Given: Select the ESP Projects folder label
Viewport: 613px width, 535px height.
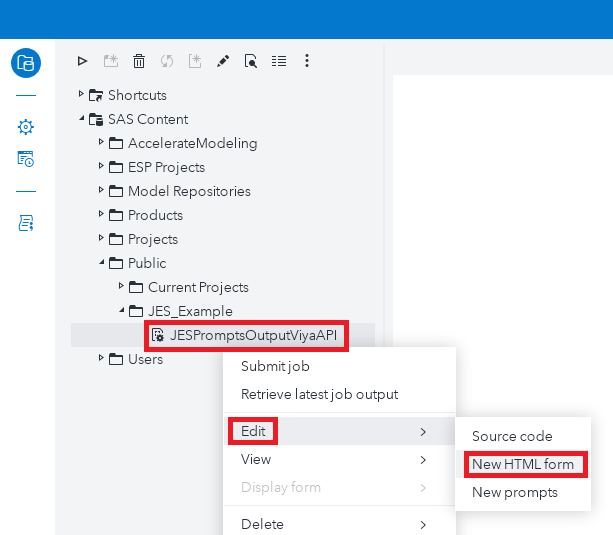Looking at the screenshot, I should click(167, 167).
